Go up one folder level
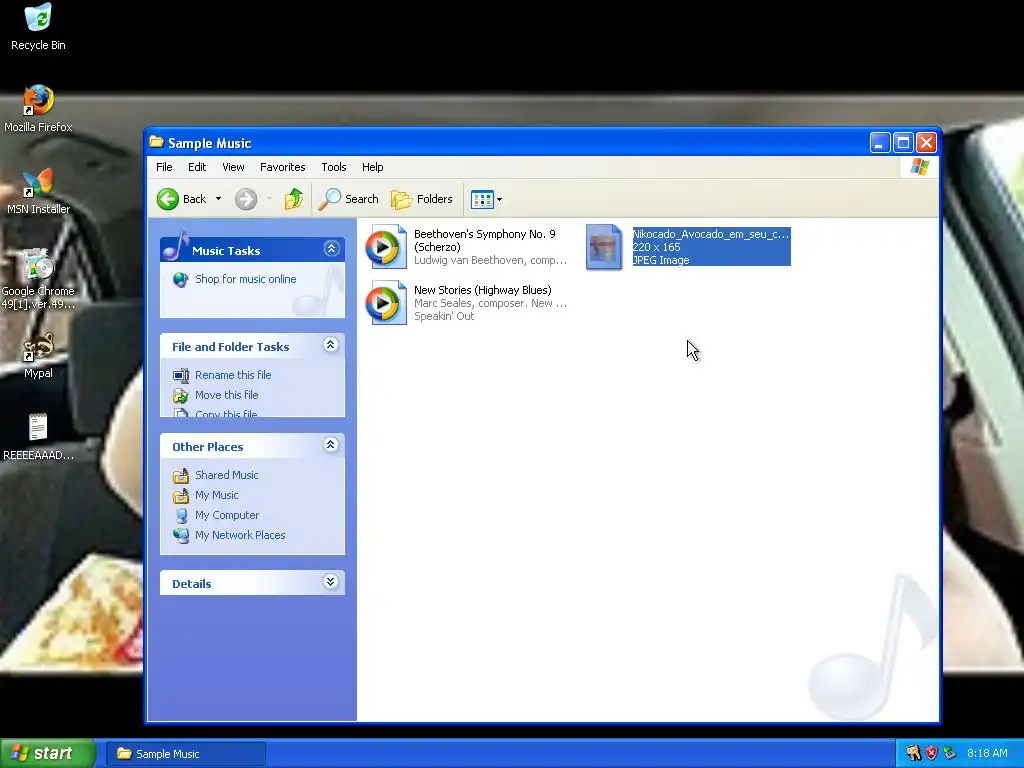 pyautogui.click(x=294, y=199)
